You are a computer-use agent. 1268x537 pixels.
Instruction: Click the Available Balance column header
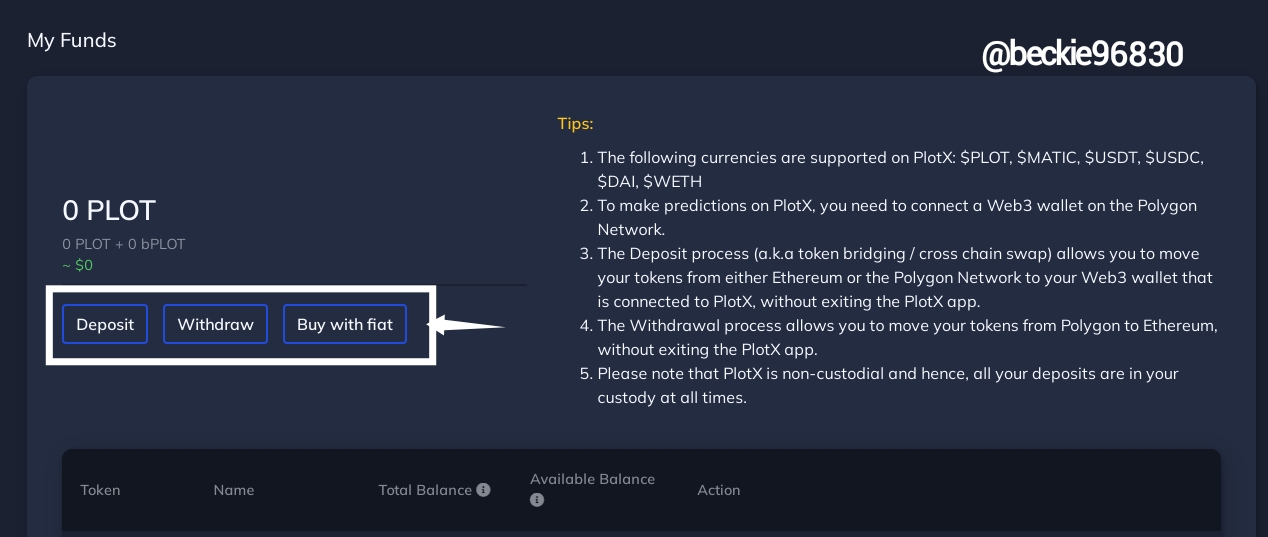click(592, 479)
